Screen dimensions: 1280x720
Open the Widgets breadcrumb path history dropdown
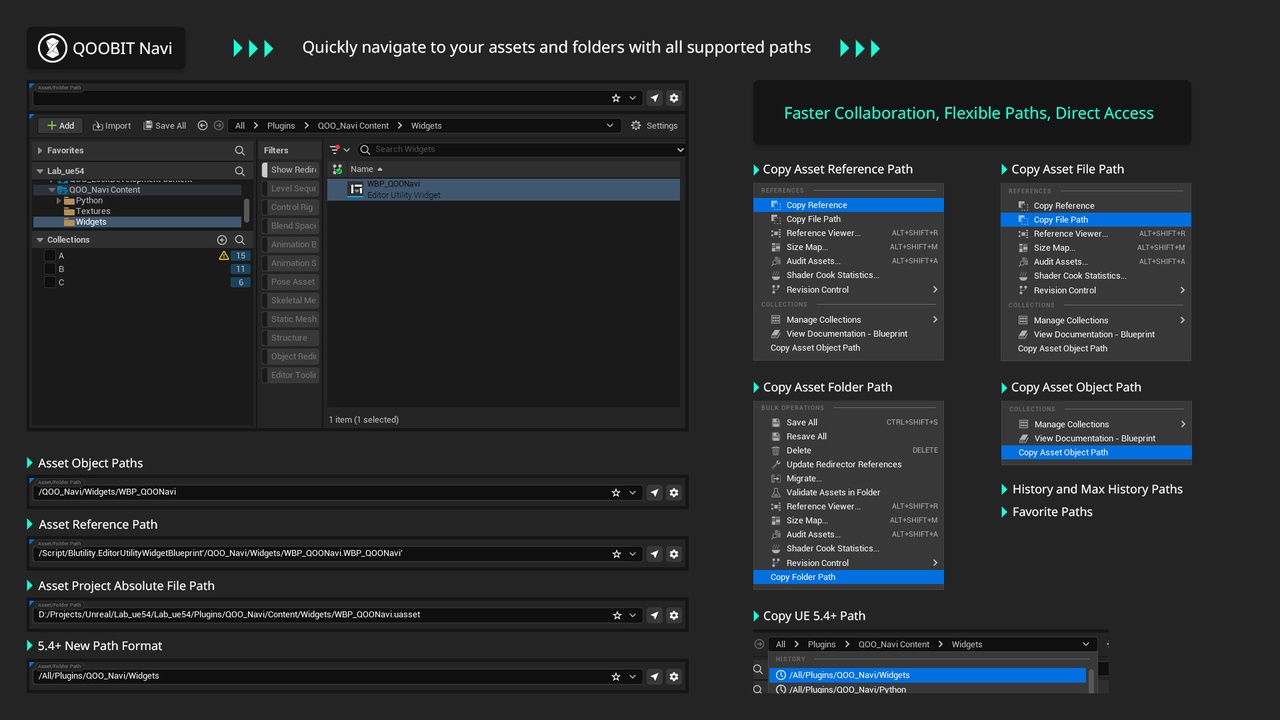tap(610, 126)
